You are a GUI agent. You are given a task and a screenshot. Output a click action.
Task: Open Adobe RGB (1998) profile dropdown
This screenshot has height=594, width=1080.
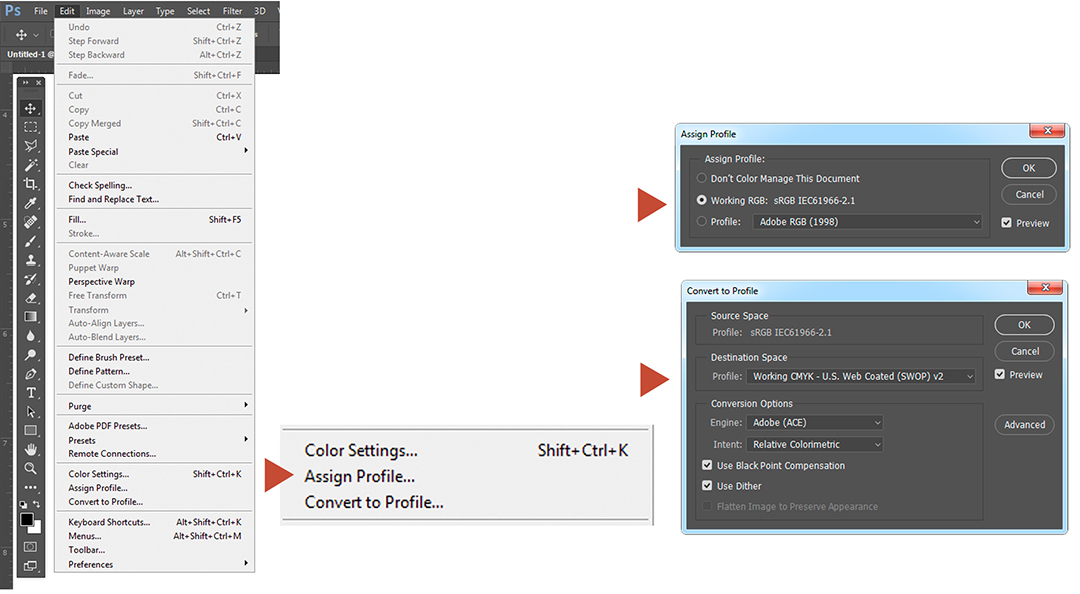point(867,222)
